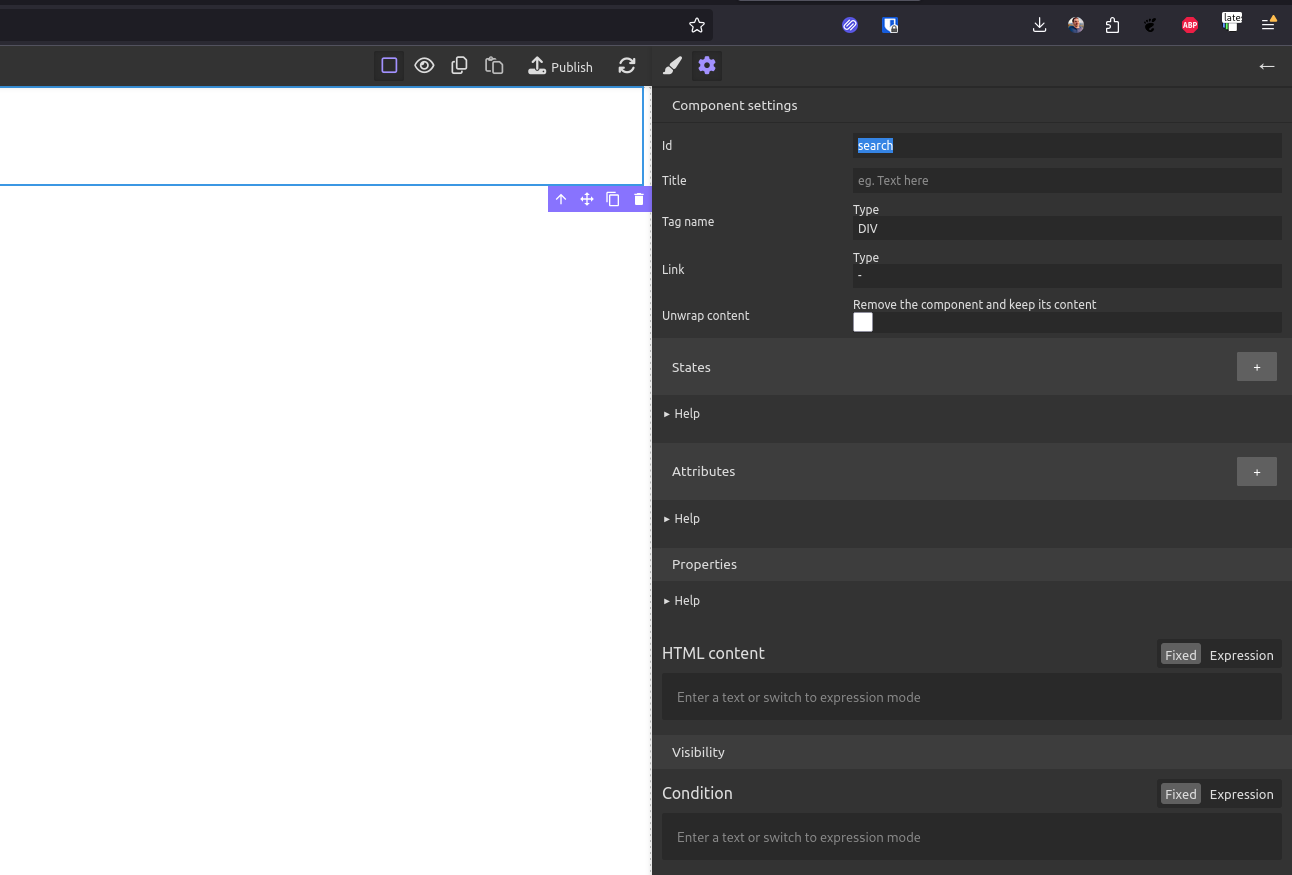Select parent component arrow icon

(x=561, y=199)
